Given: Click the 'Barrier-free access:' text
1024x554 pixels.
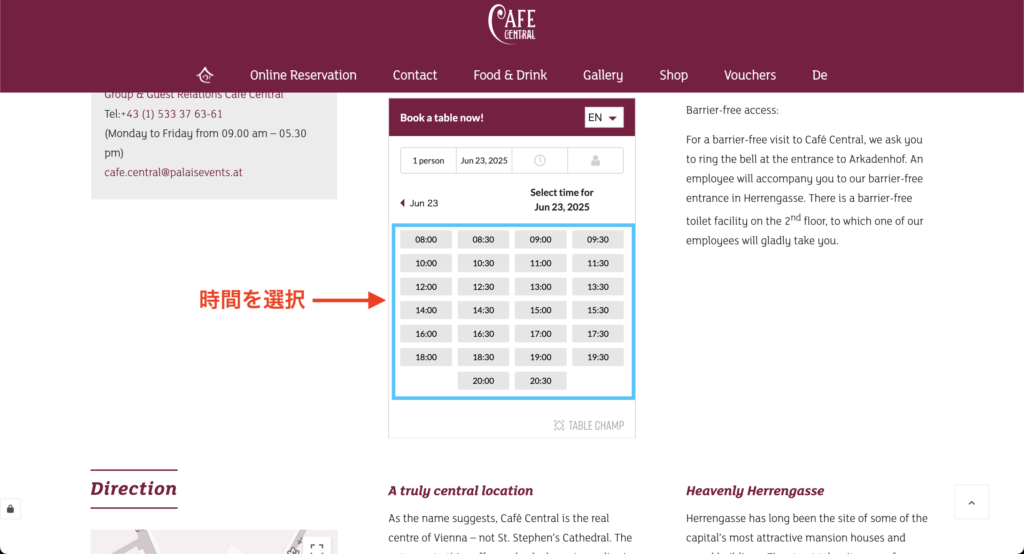Looking at the screenshot, I should (x=732, y=110).
